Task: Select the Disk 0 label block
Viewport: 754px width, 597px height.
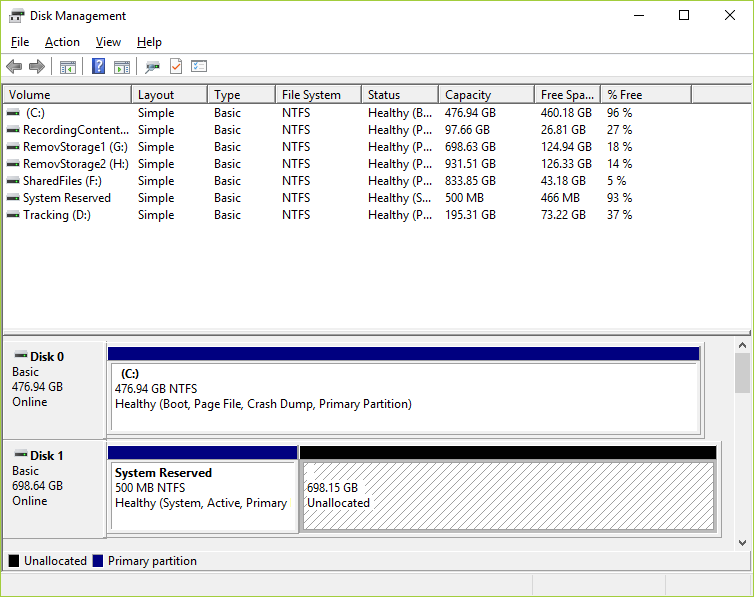Action: [x=54, y=389]
